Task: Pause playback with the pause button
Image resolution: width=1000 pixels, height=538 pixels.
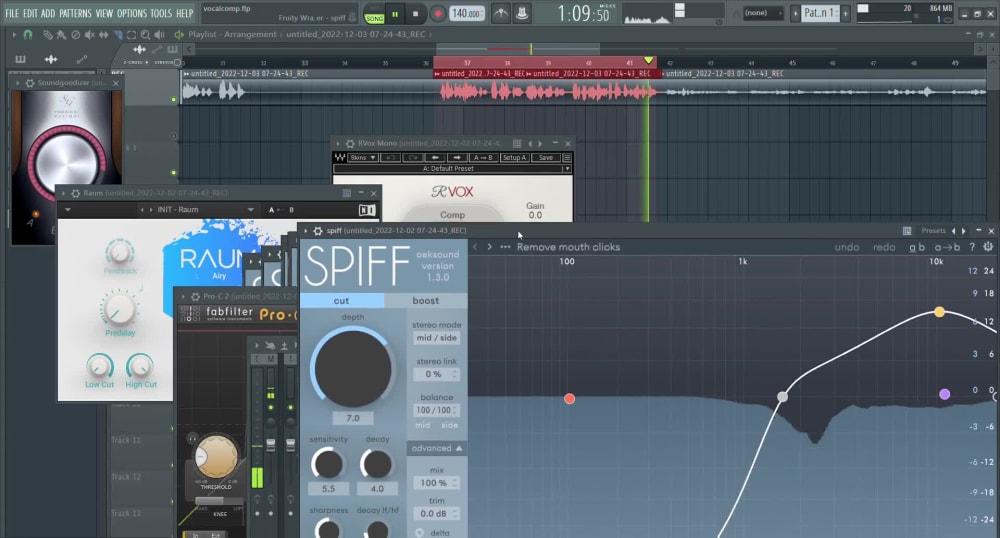Action: (x=395, y=14)
